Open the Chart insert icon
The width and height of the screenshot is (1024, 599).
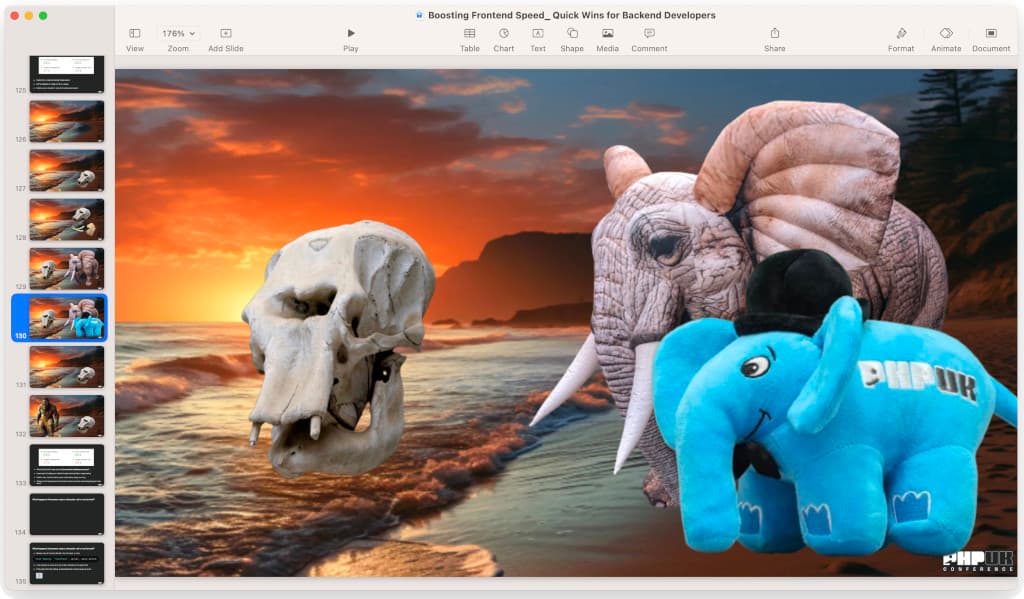coord(503,34)
